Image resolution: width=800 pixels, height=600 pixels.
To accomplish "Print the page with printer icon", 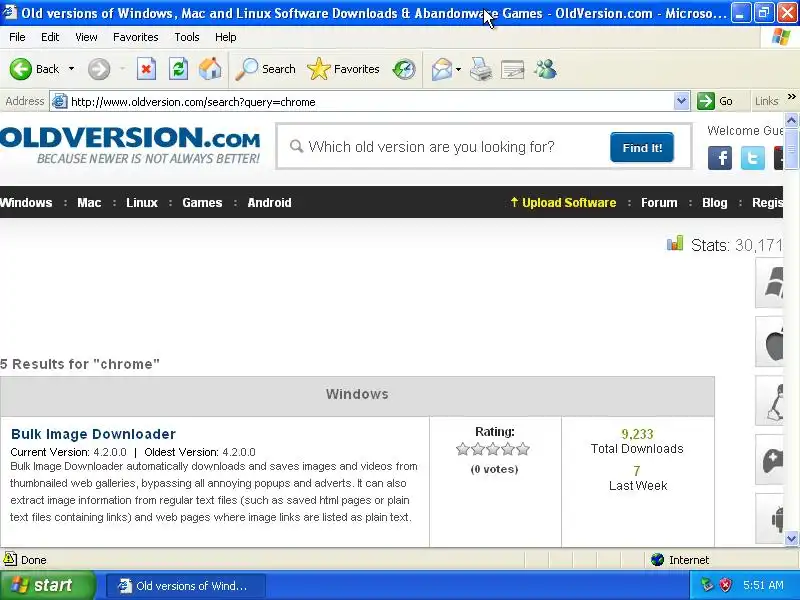I will pyautogui.click(x=481, y=69).
